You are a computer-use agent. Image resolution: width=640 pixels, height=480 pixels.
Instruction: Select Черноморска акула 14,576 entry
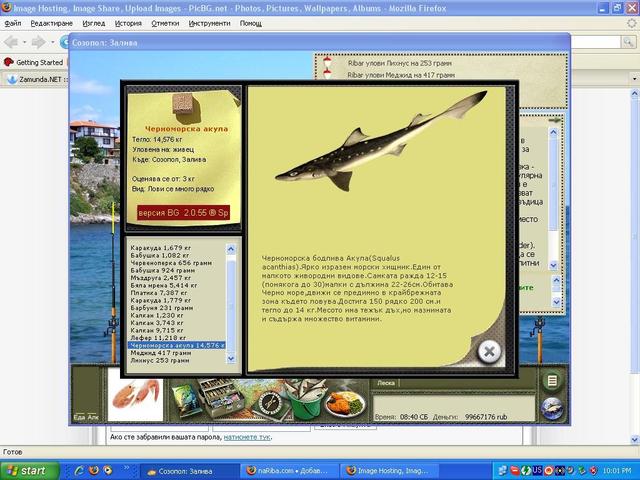(177, 345)
